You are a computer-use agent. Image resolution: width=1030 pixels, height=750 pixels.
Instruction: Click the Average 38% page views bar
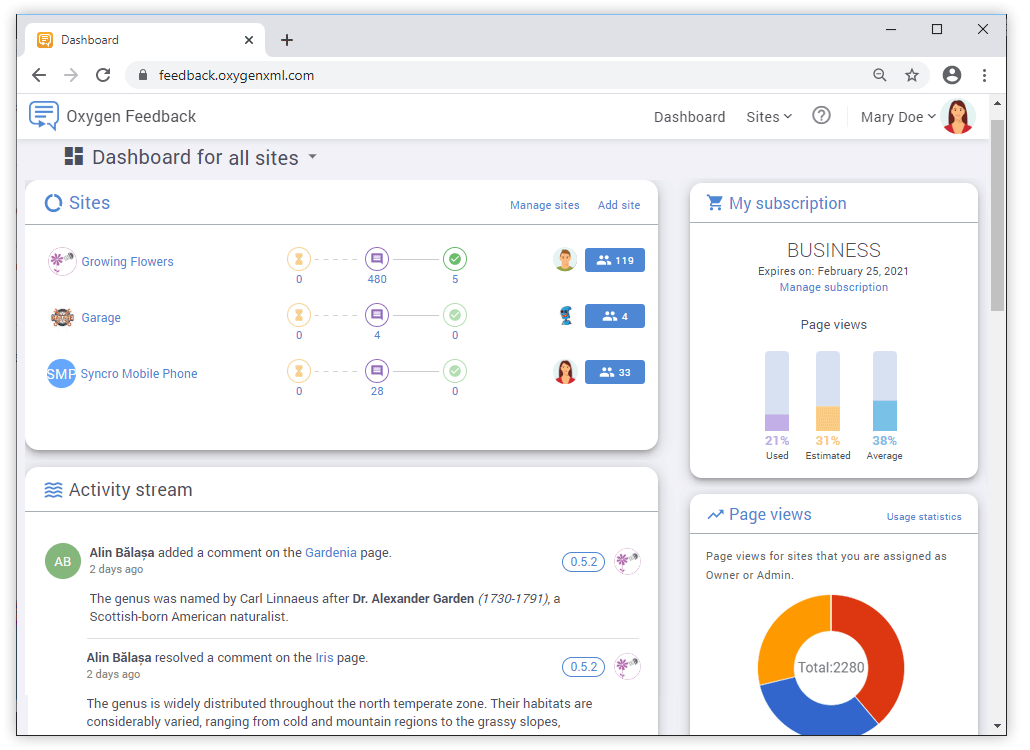(885, 391)
